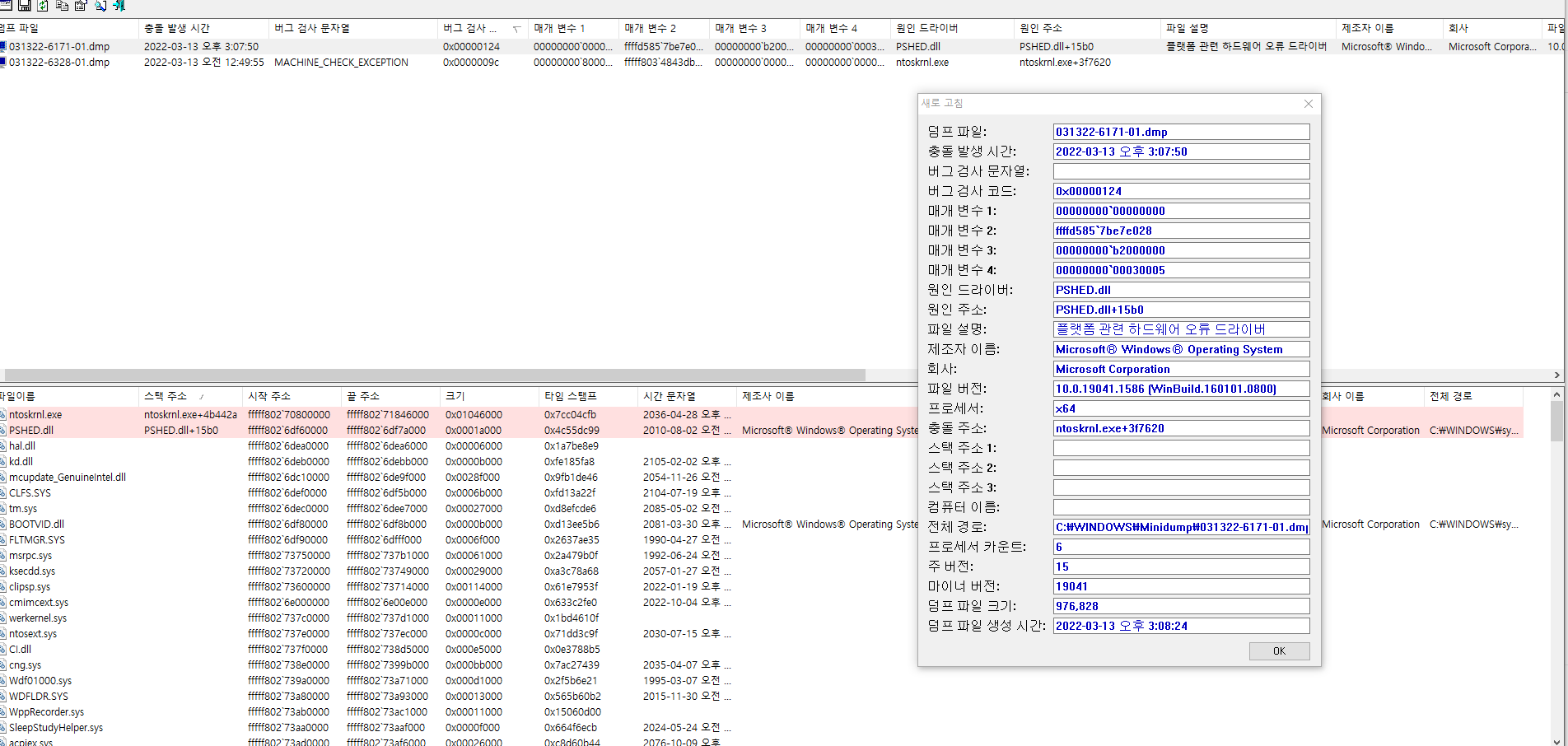Click the Copy selected items toolbar icon
The width and height of the screenshot is (1568, 746).
[x=62, y=5]
